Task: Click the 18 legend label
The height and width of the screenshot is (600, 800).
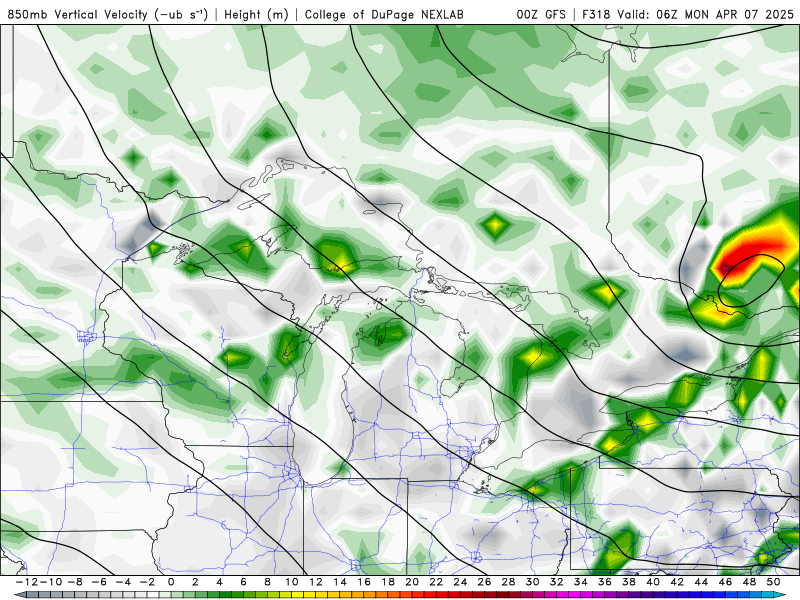Action: click(388, 582)
